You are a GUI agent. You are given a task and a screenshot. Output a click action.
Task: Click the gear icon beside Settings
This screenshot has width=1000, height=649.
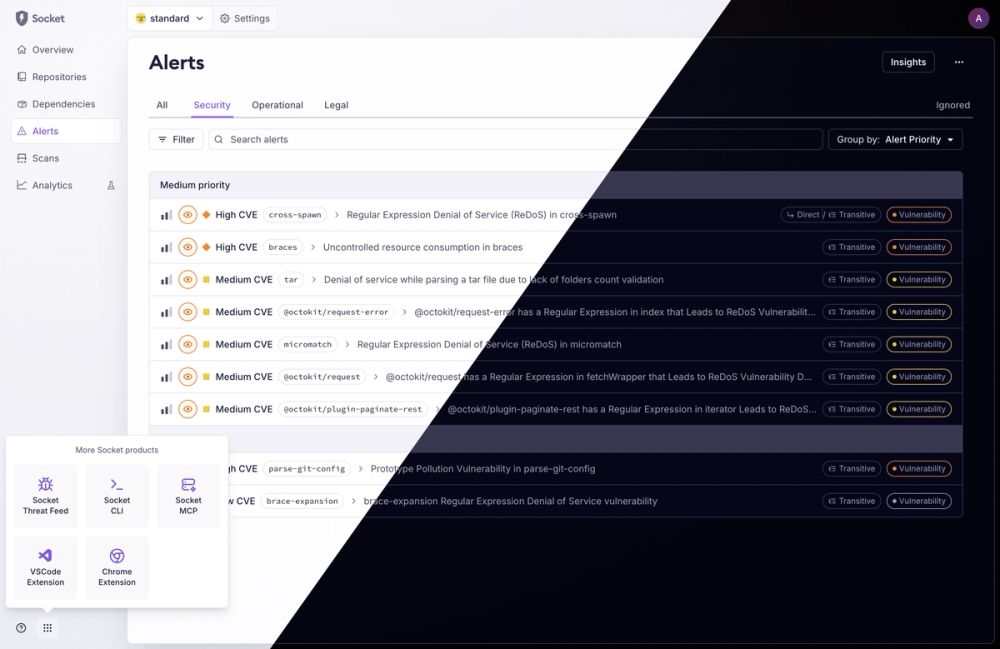(224, 18)
